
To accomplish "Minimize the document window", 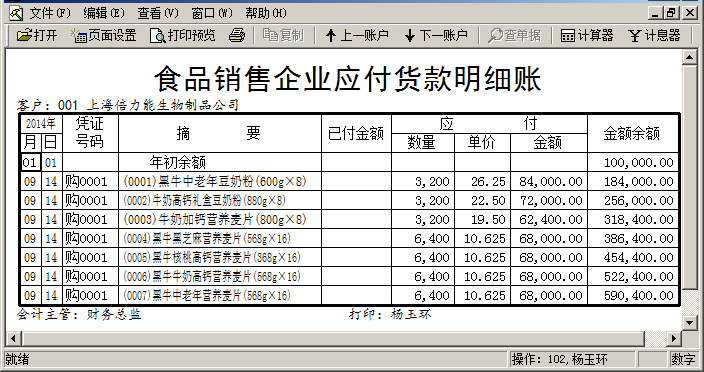I will (x=656, y=13).
